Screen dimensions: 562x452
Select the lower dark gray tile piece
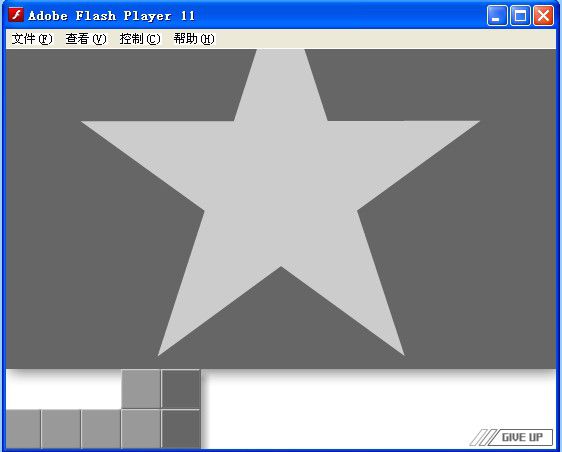(181, 429)
